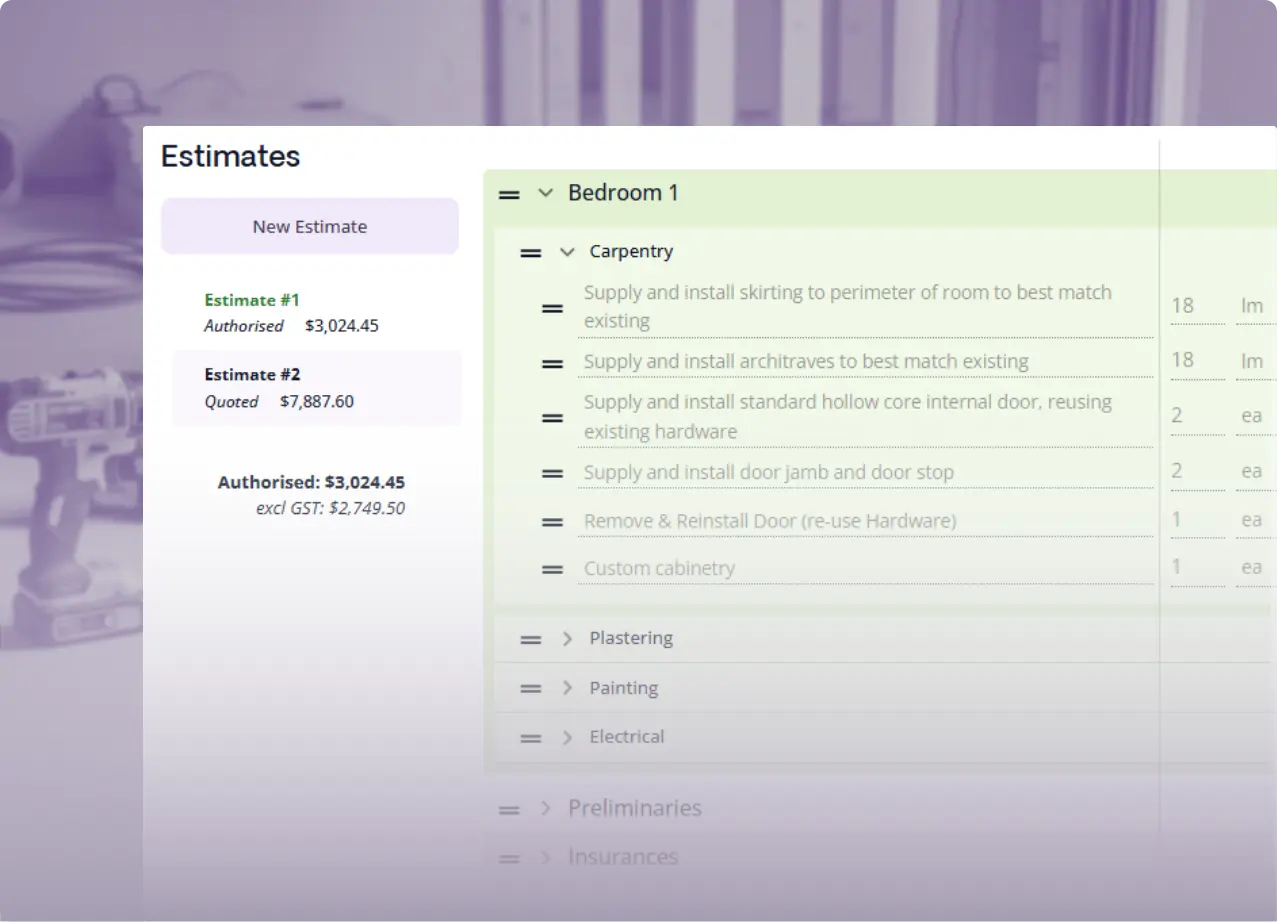Expand the Insurances section
Viewport: 1277px width, 922px height.
(545, 857)
